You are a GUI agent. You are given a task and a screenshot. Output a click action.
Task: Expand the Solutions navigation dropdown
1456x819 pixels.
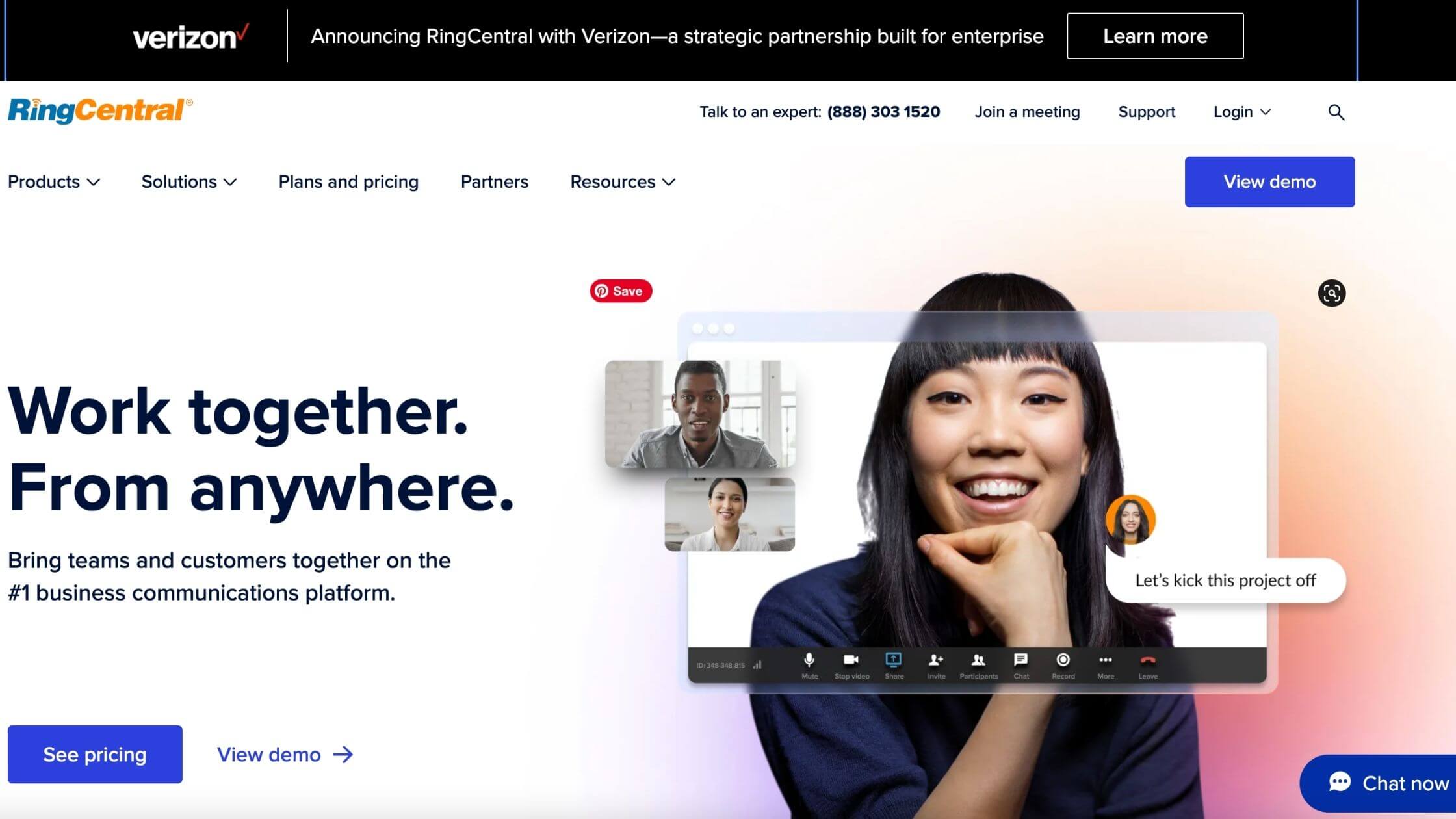click(x=189, y=182)
